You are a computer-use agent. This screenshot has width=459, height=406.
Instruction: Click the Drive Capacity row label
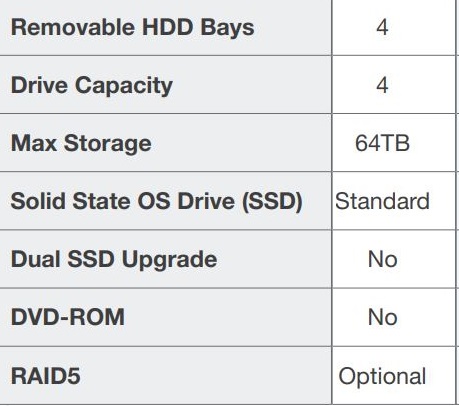coord(92,86)
